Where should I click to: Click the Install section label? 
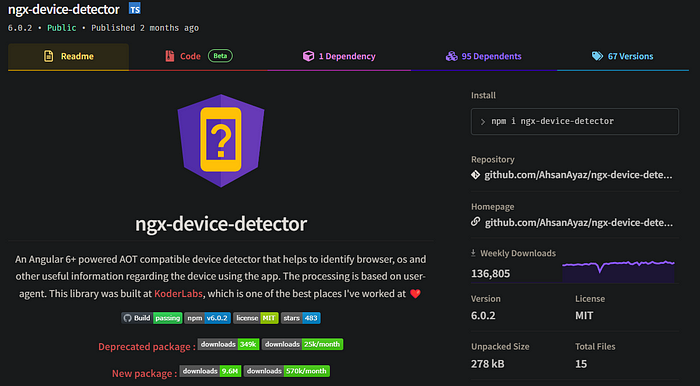coord(483,95)
